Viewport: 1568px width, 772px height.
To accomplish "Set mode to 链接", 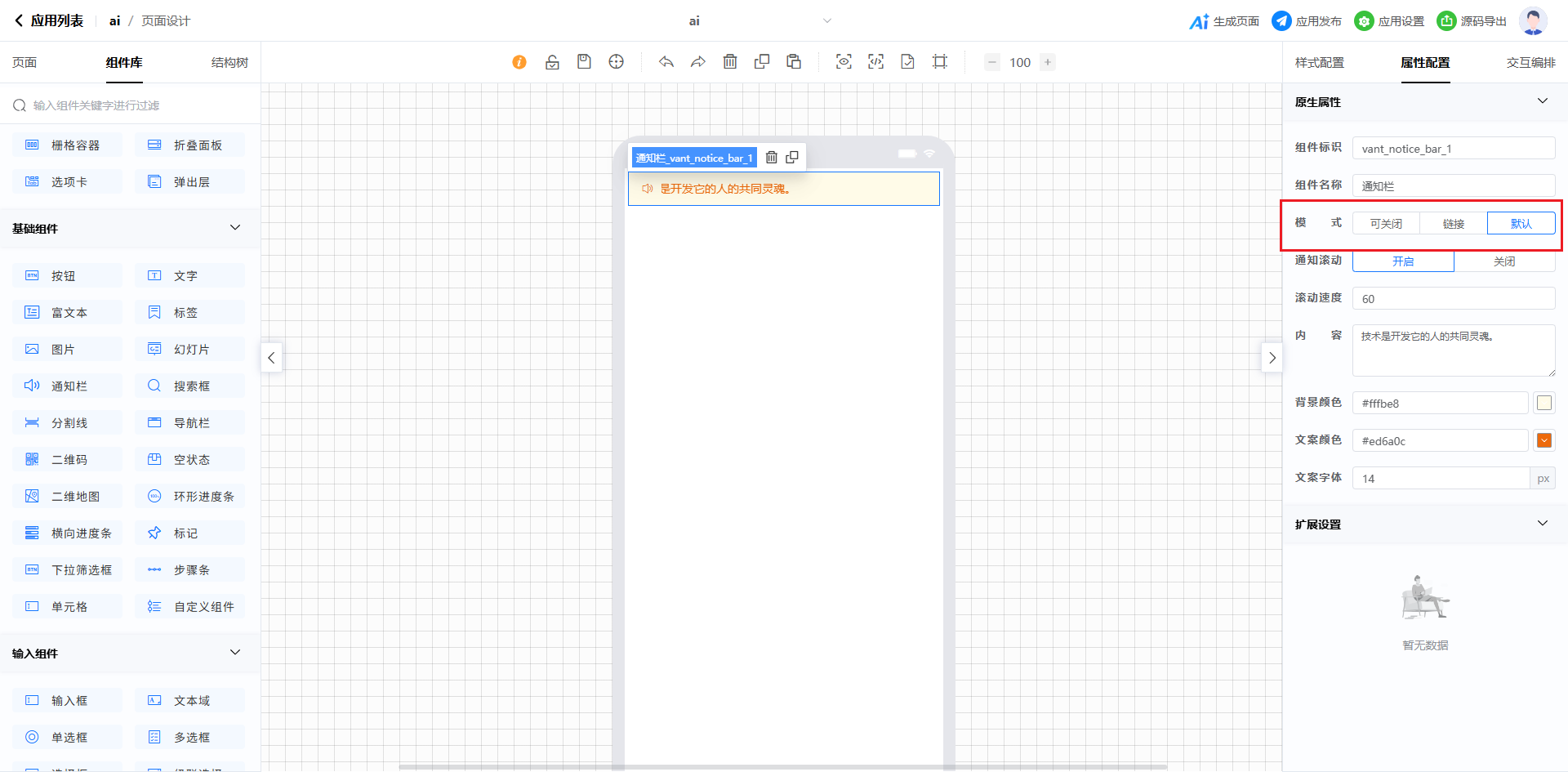I will tap(1453, 224).
